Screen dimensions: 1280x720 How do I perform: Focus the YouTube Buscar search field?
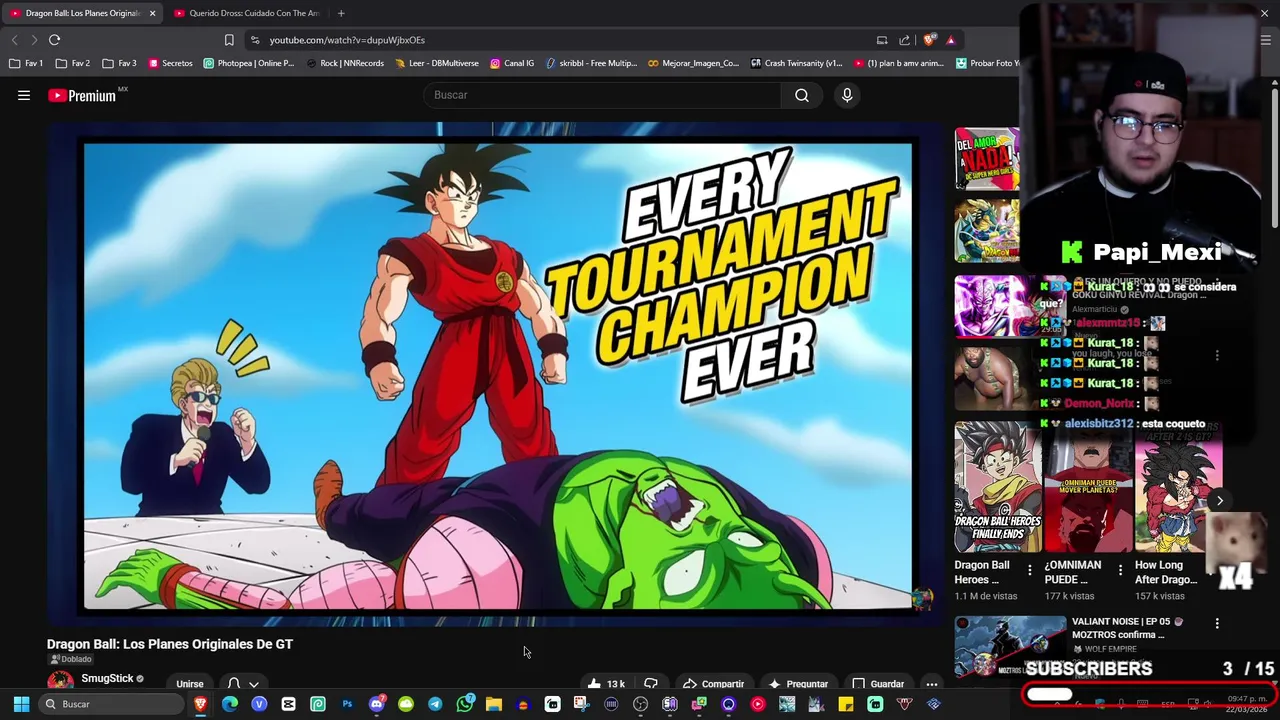click(x=603, y=95)
